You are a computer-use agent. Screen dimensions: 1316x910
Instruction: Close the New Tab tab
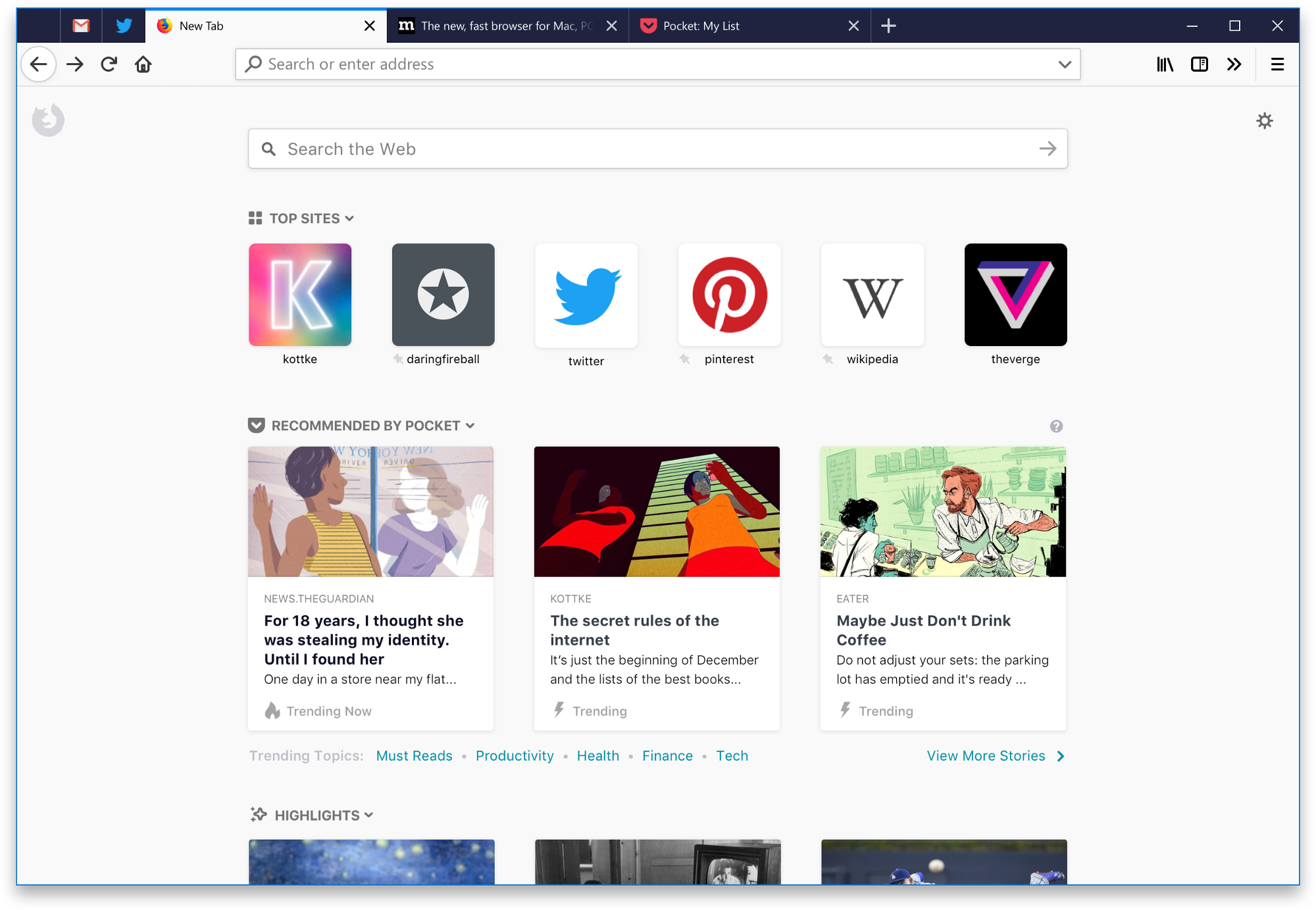tap(370, 26)
